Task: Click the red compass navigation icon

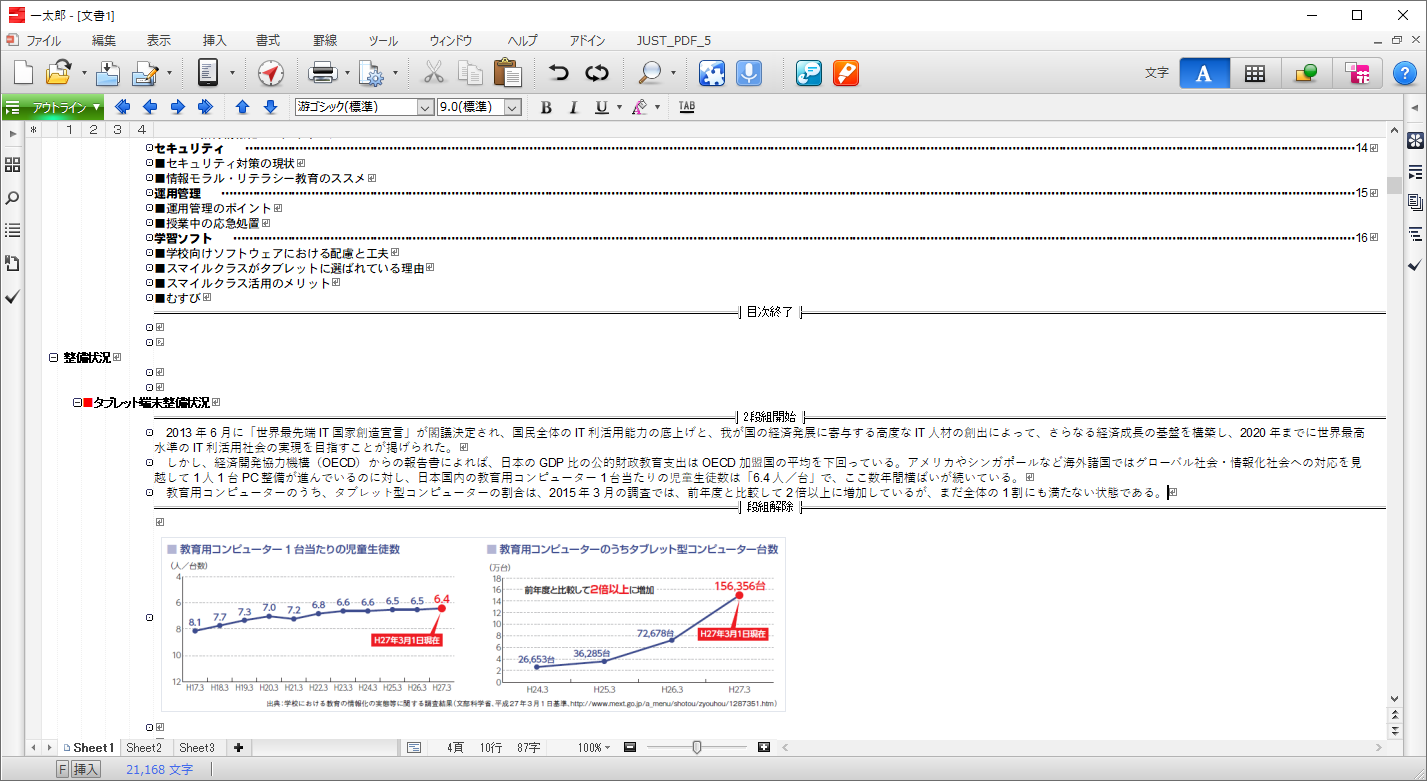Action: 271,73
